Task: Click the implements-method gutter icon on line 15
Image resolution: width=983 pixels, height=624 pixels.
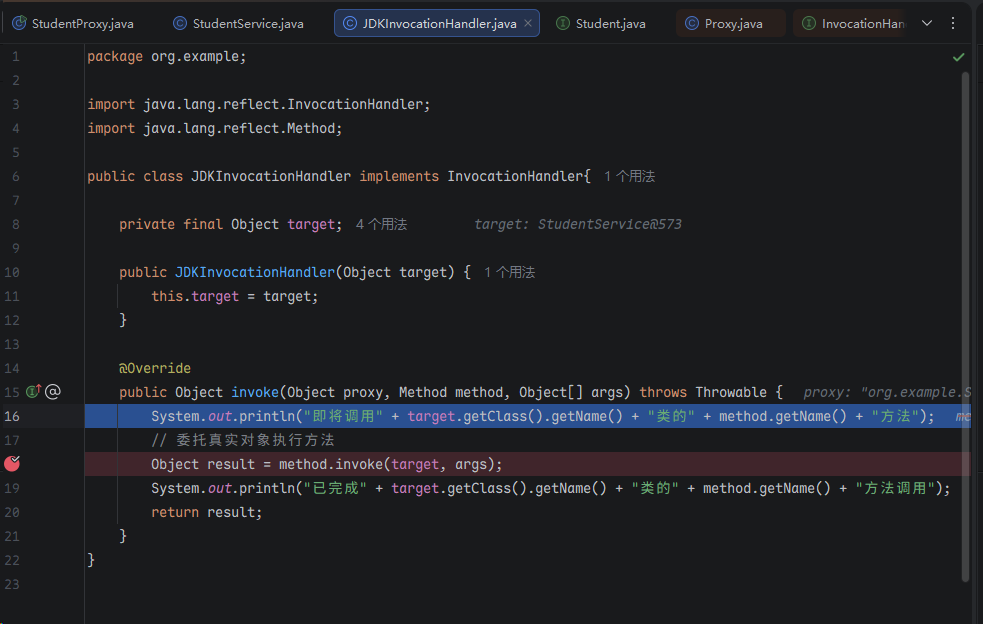Action: click(33, 392)
